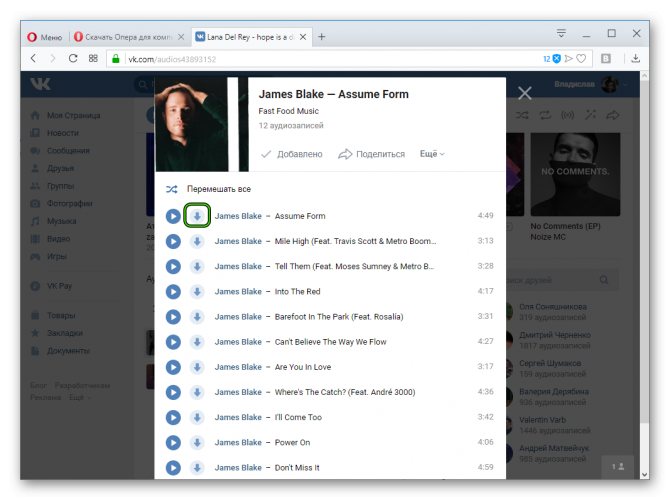
Task: Play Can't Believe The Way We Flow
Action: [x=173, y=342]
